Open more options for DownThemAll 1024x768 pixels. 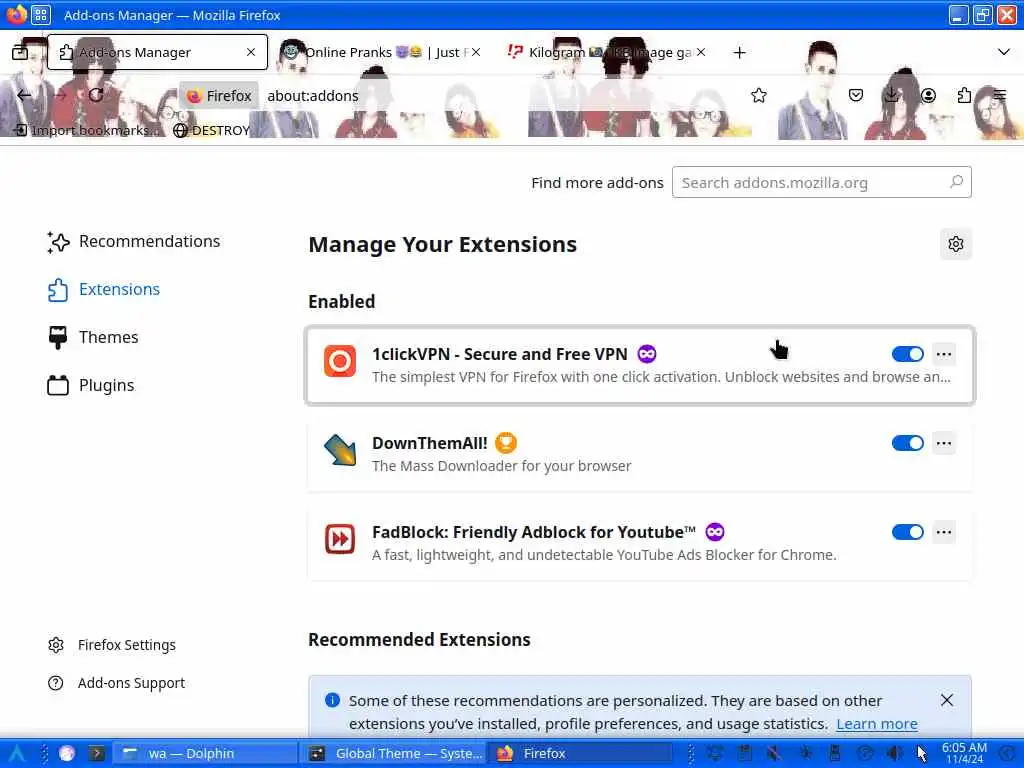point(944,443)
